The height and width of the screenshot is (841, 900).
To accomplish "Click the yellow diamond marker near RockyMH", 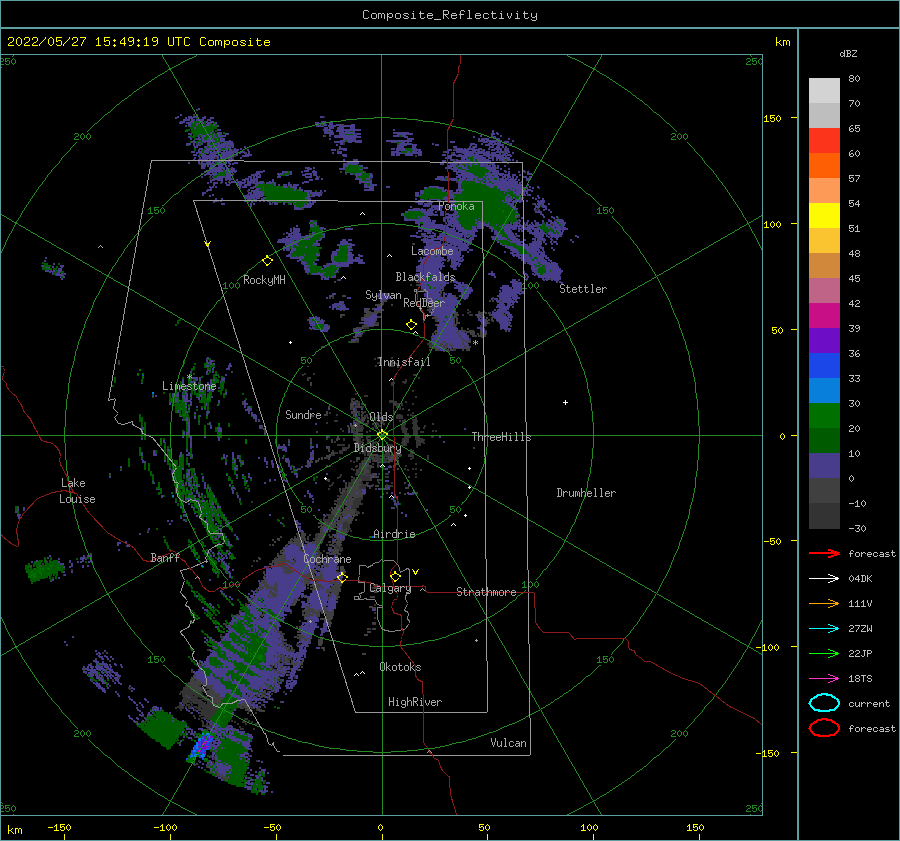I will tap(267, 261).
